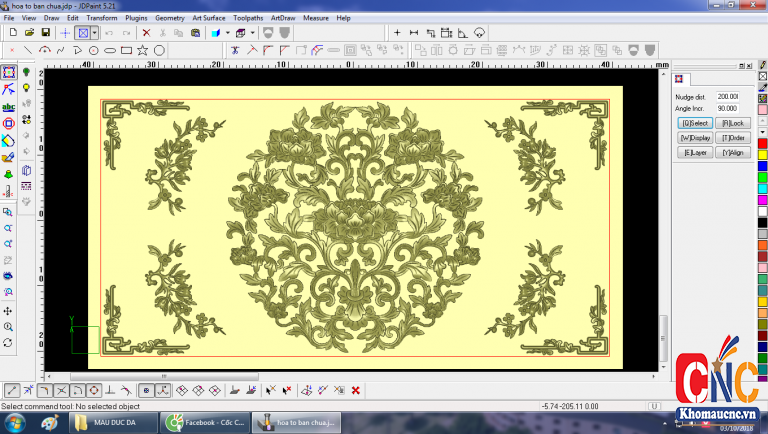This screenshot has height=434, width=768.
Task: Select the rectangle drawing tool
Action: coord(126,50)
